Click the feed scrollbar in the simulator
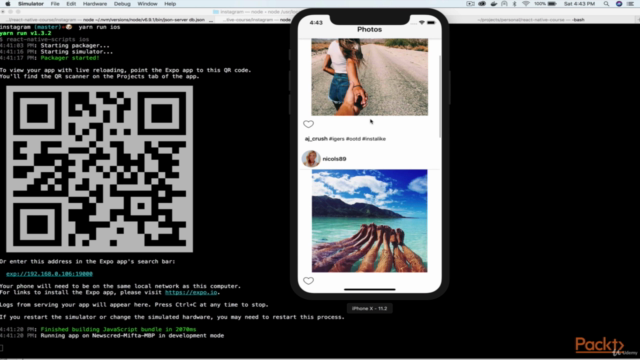This screenshot has height=360, width=640. click(440, 96)
